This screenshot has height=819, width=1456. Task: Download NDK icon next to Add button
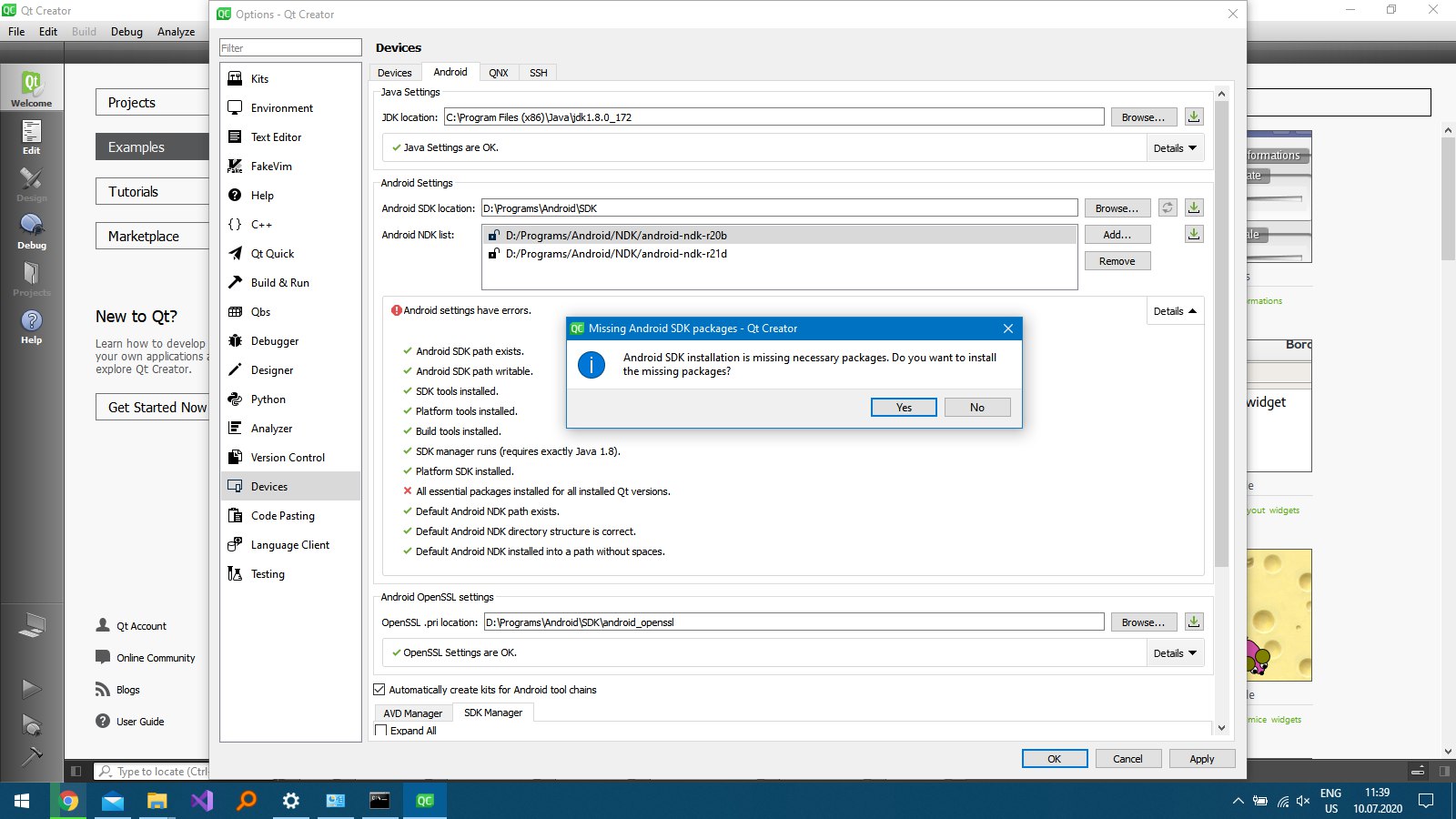[x=1194, y=234]
